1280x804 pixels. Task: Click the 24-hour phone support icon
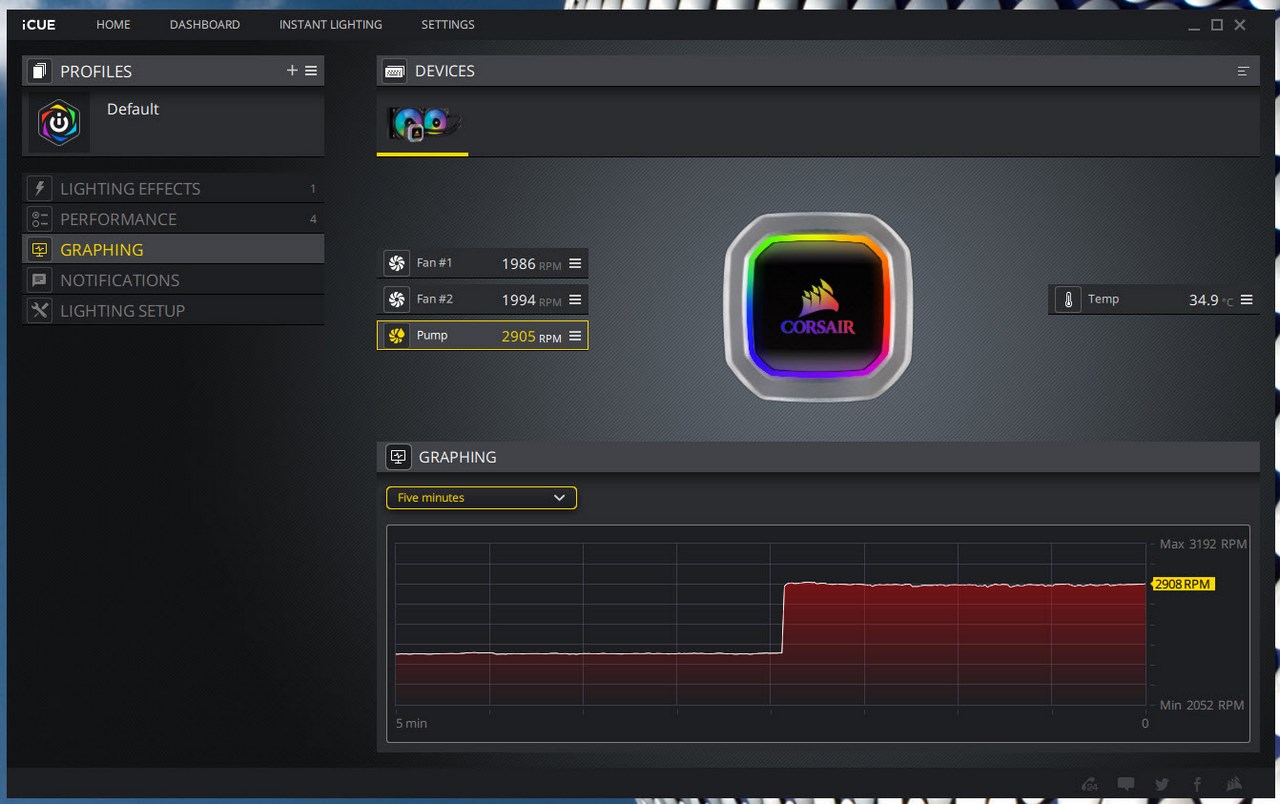(1090, 785)
